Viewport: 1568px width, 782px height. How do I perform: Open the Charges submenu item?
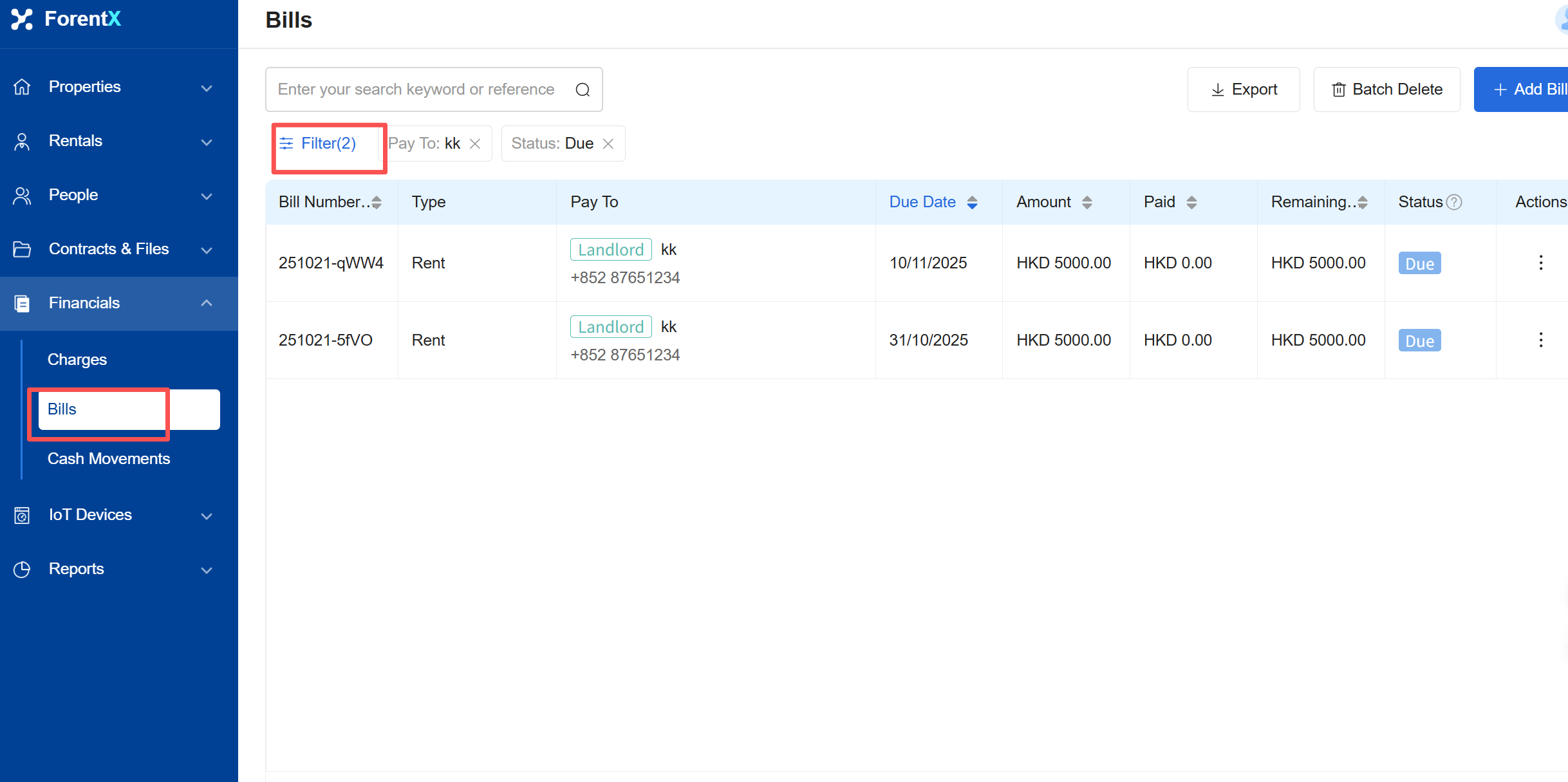point(77,359)
